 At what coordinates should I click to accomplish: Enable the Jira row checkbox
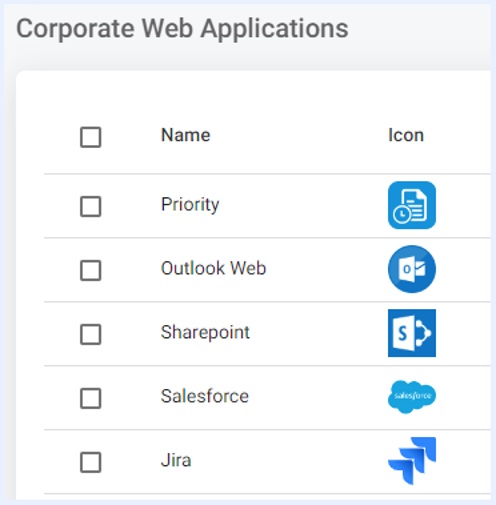click(91, 462)
